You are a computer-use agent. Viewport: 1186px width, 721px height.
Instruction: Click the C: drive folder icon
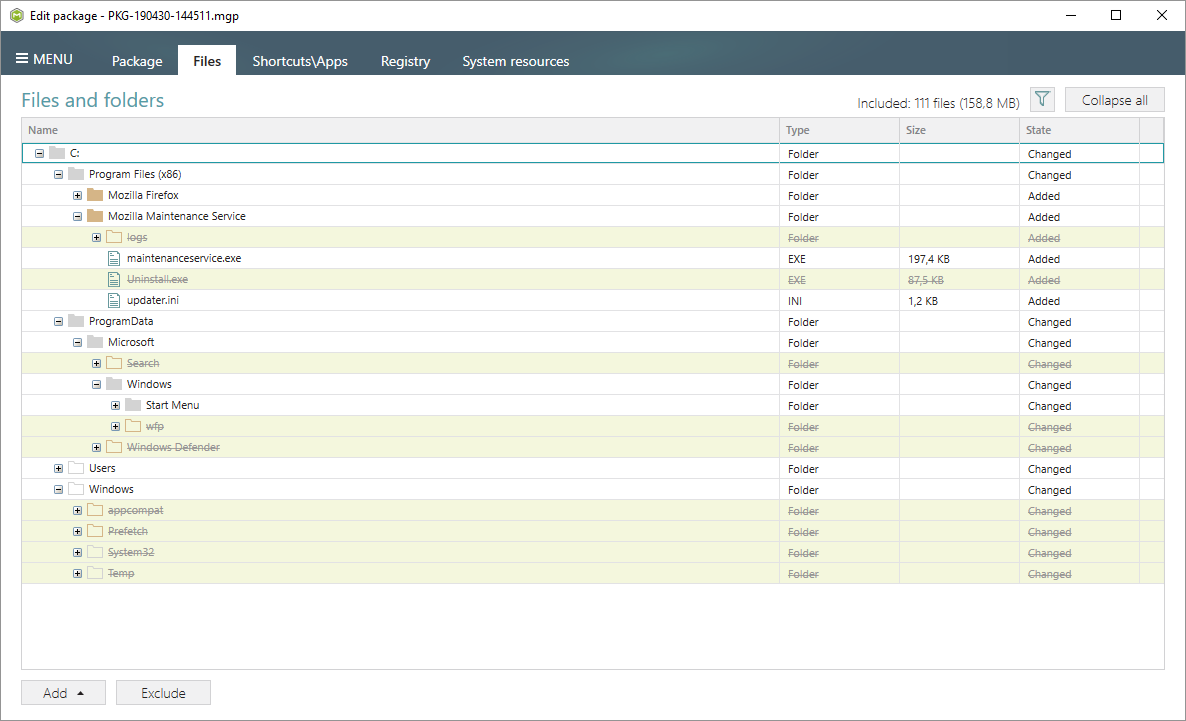tap(57, 153)
